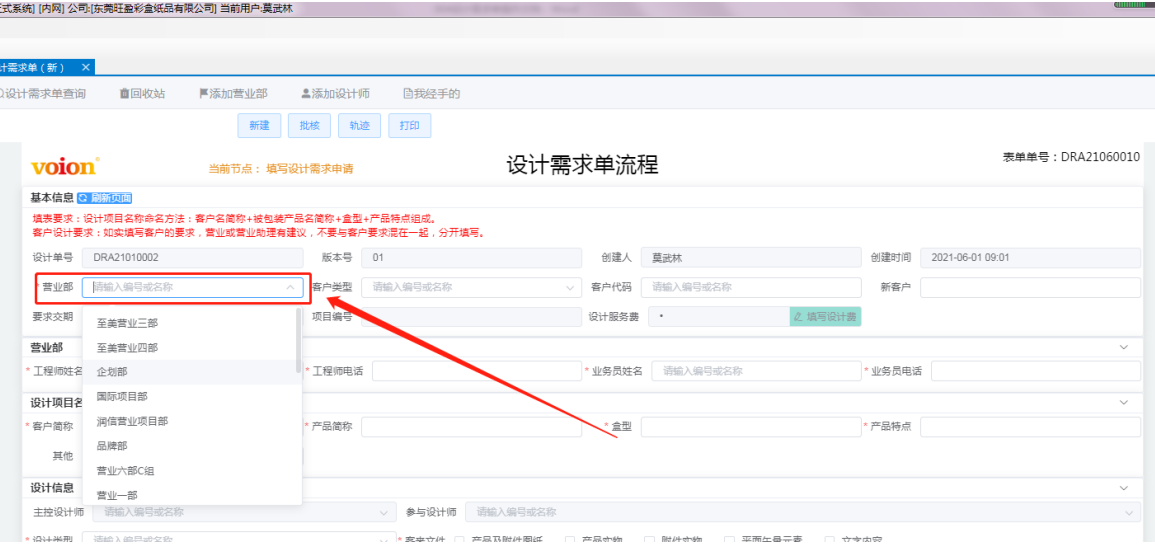Collapse the 设计项目名称 section chevron

coord(1124,402)
